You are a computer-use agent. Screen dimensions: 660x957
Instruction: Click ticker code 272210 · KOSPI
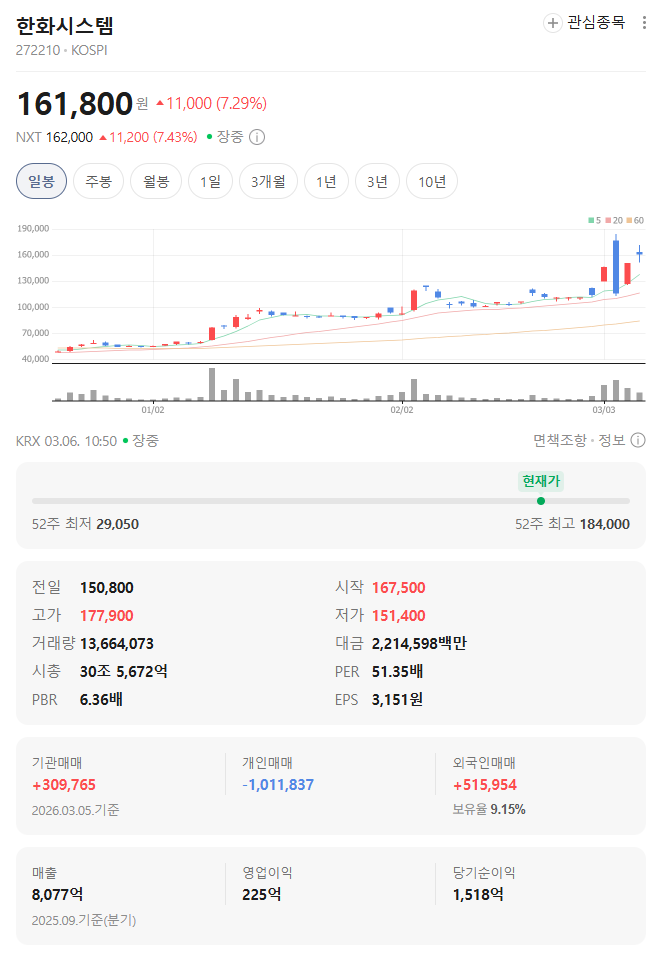point(62,50)
